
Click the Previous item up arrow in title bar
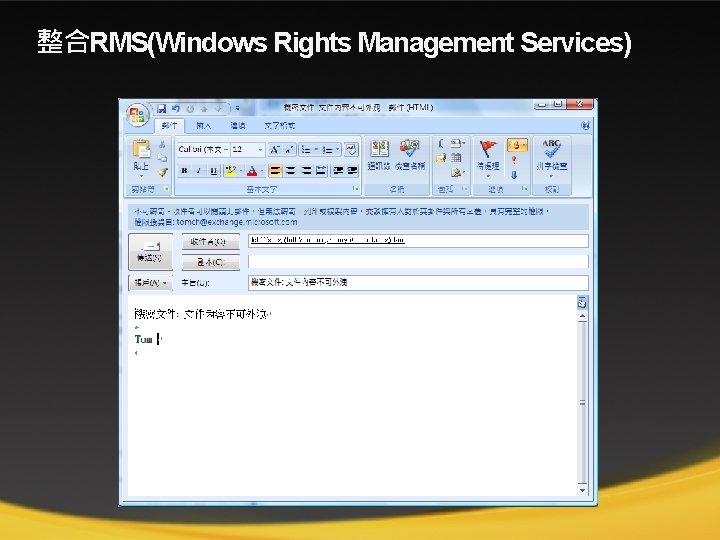[204, 108]
